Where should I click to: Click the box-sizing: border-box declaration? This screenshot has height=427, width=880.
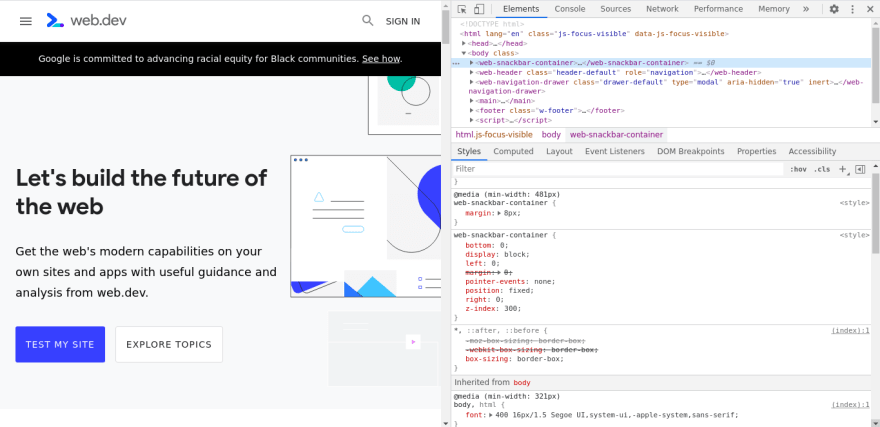click(514, 359)
